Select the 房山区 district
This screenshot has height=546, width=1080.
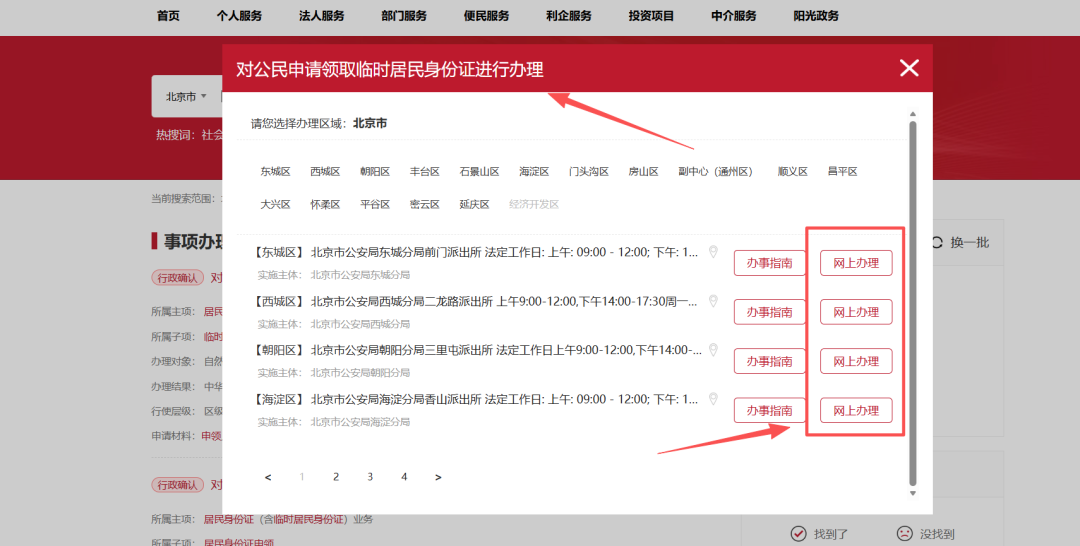[x=643, y=171]
